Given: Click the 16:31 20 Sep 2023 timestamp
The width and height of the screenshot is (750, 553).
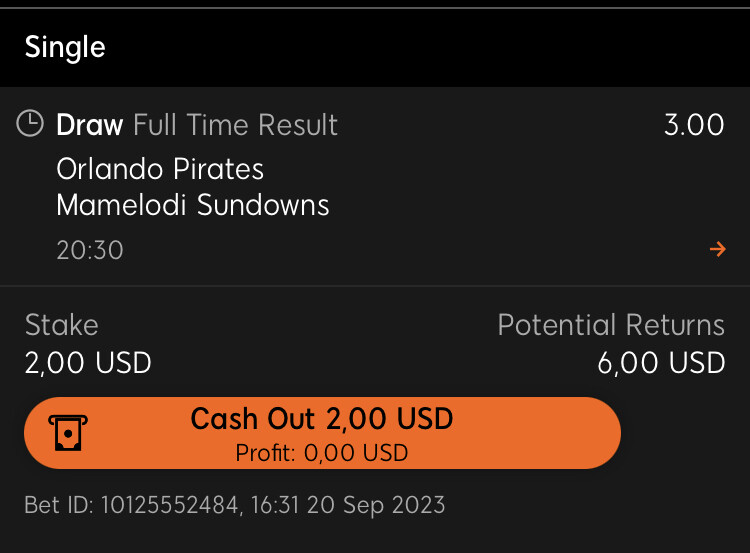Looking at the screenshot, I should point(348,505).
